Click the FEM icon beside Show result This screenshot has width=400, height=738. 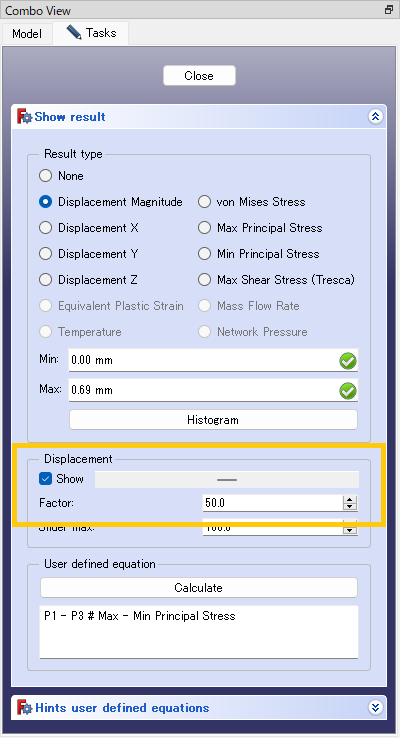(x=24, y=117)
